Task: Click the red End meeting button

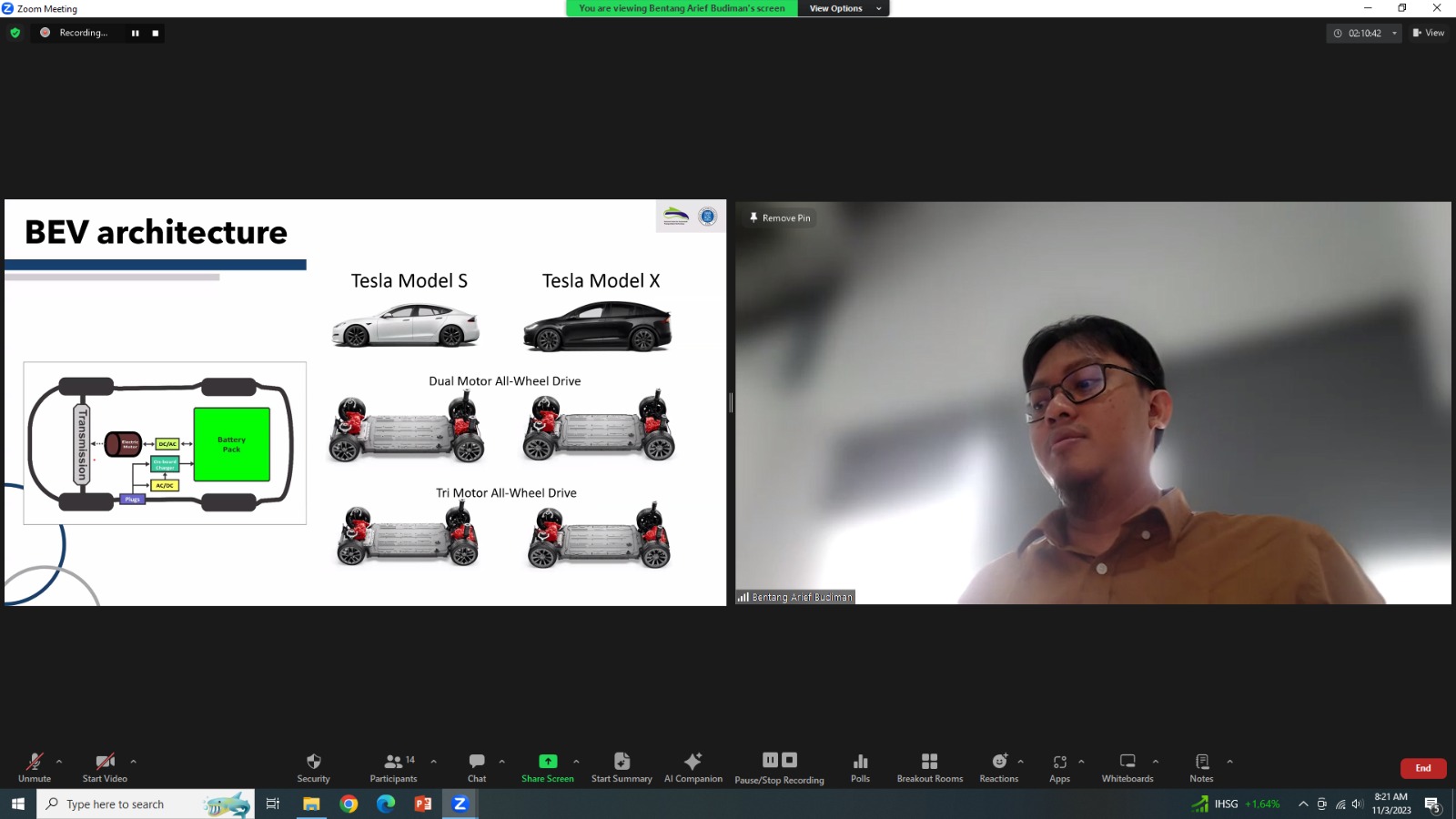Action: pos(1423,768)
